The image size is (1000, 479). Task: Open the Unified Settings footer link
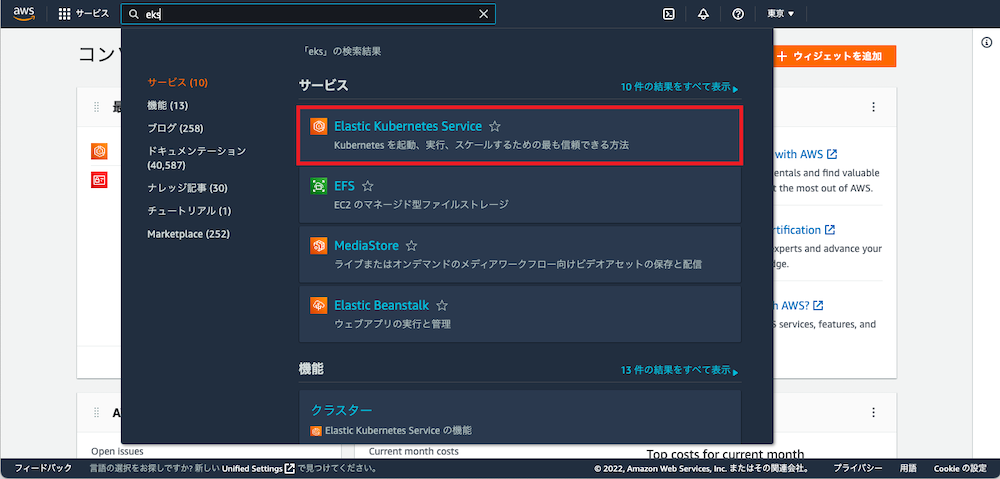(x=258, y=468)
